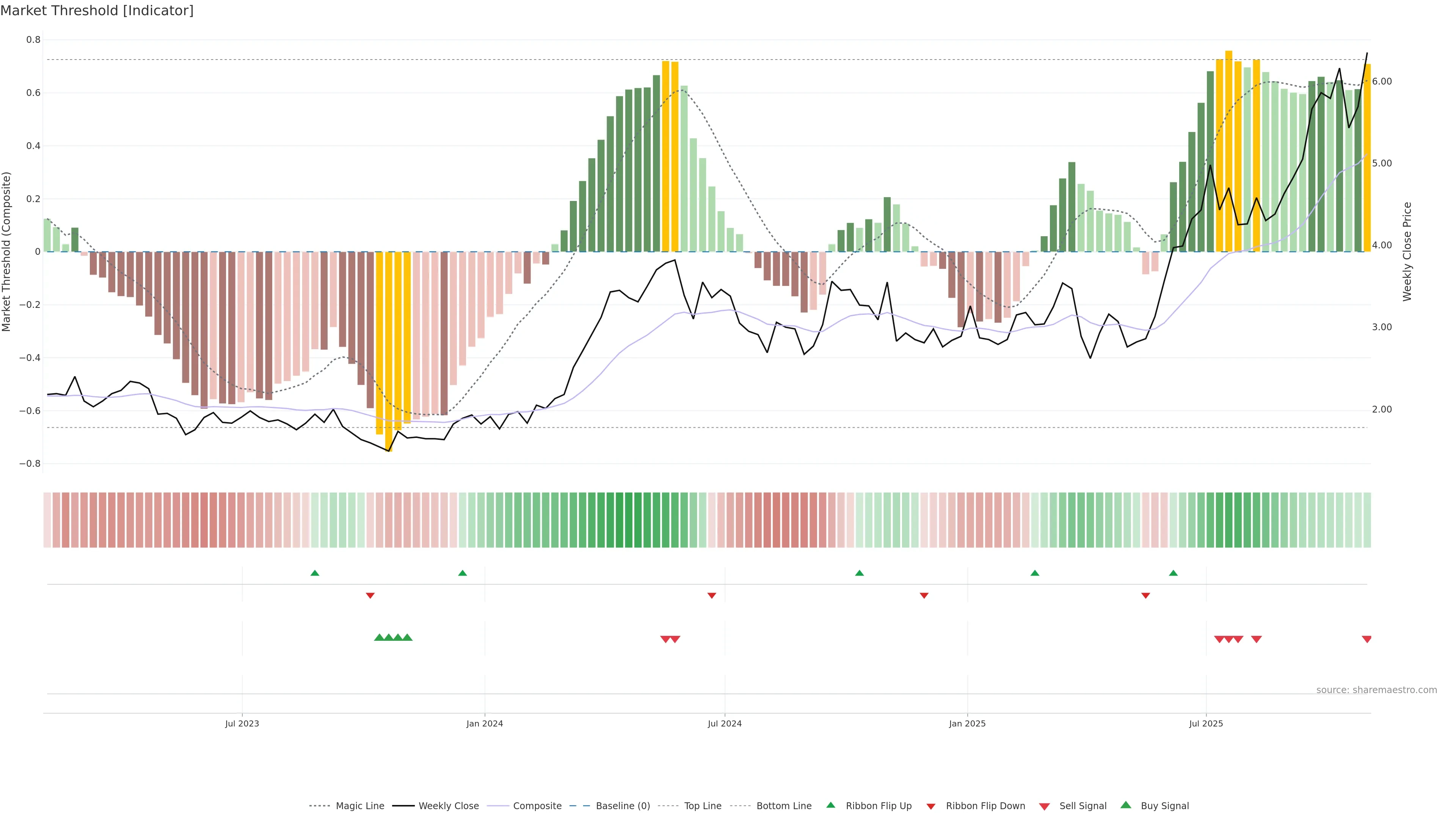Click the Market Threshold [Indicator] chart title
Screen dimensions: 1456x819
[x=97, y=11]
